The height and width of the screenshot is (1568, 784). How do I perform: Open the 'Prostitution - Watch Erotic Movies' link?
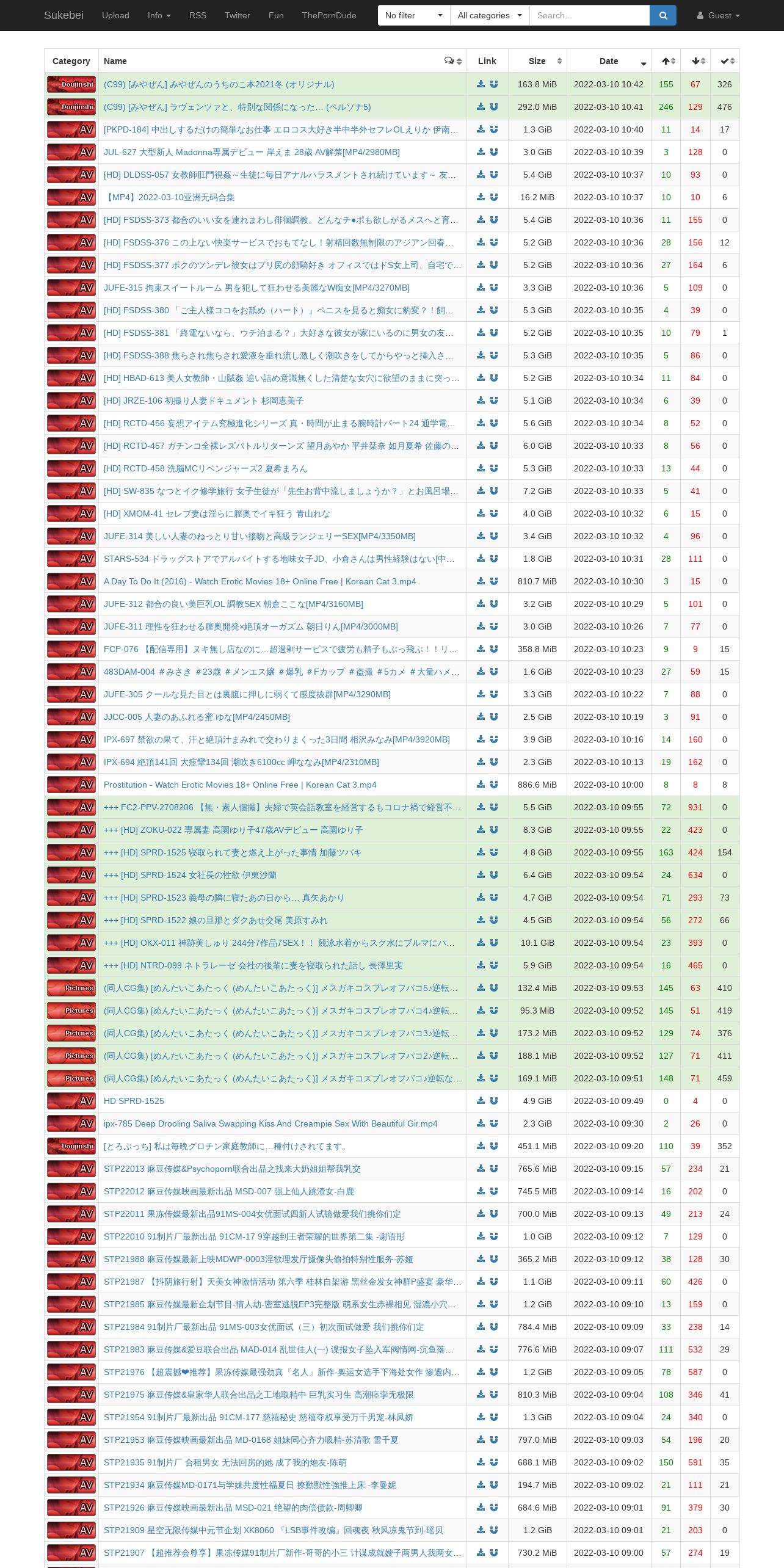(240, 785)
